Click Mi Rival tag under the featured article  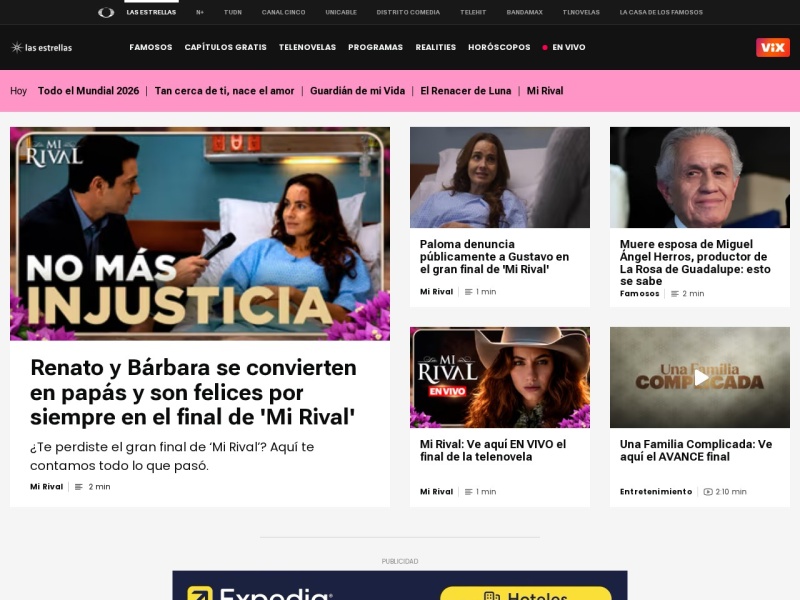pyautogui.click(x=46, y=487)
